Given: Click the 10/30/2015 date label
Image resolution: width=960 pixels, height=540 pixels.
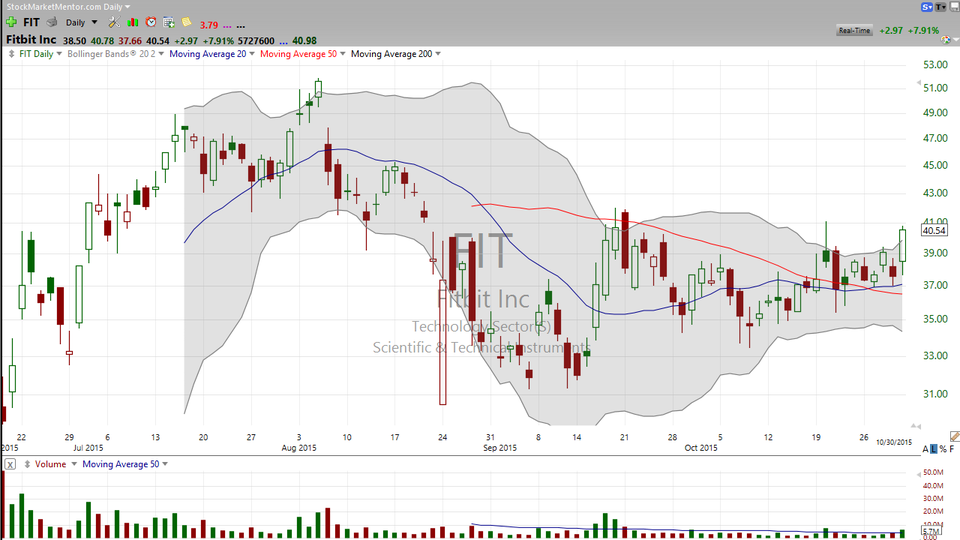Looking at the screenshot, I should click(894, 442).
